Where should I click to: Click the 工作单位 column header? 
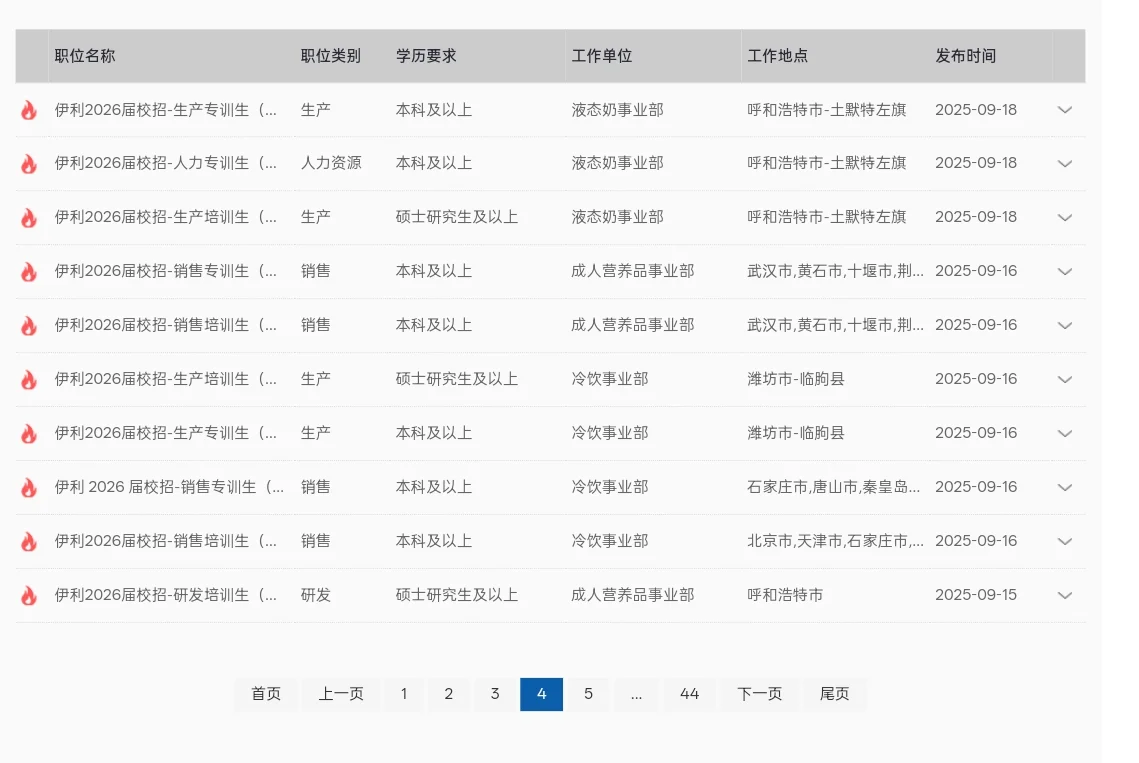point(602,56)
